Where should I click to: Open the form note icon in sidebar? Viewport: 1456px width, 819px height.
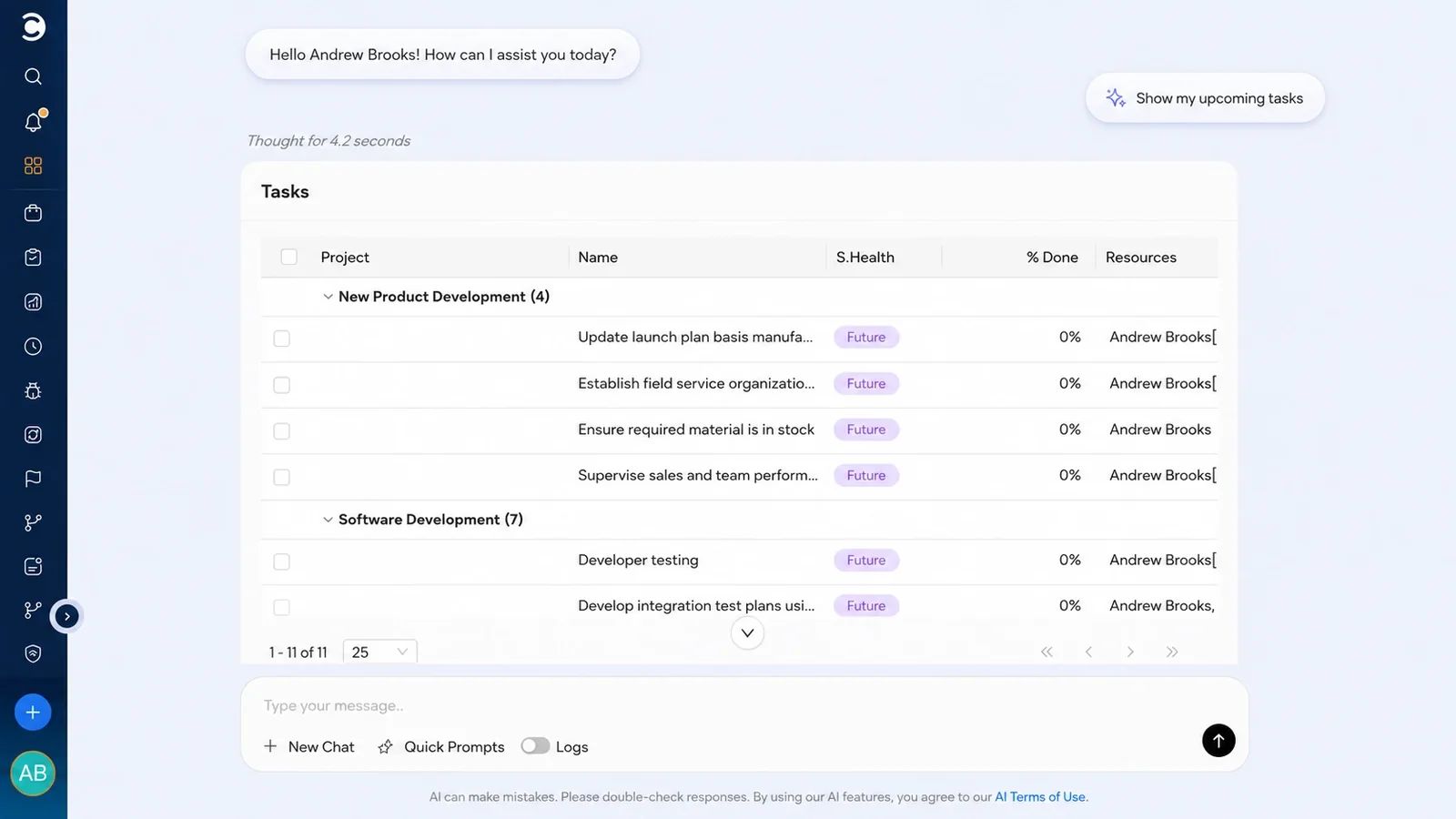click(33, 567)
